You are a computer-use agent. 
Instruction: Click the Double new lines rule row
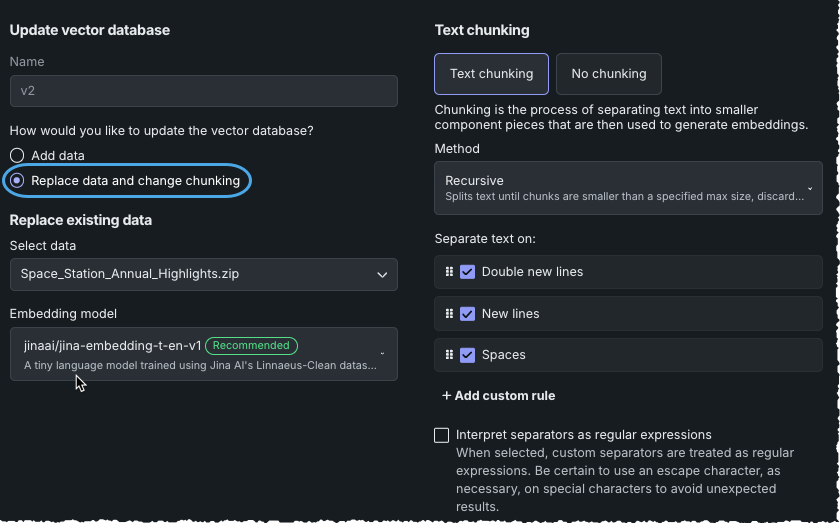coord(650,272)
